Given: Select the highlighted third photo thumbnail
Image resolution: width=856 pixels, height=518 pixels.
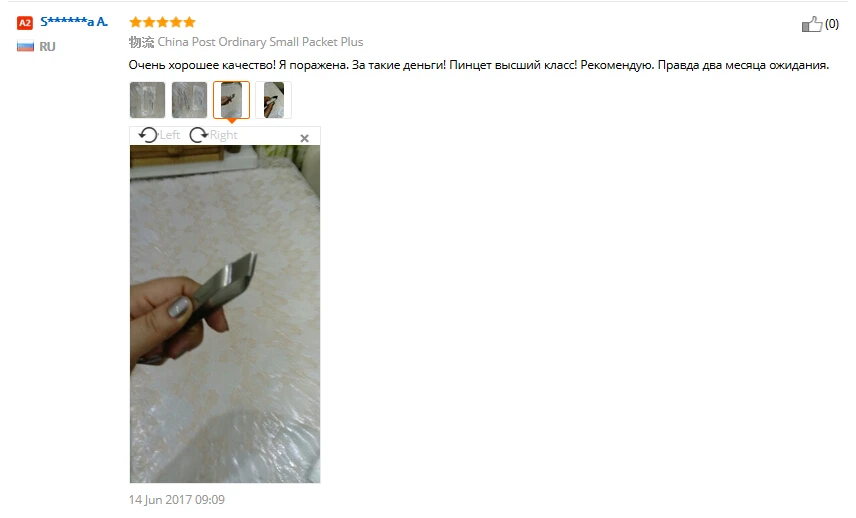Looking at the screenshot, I should (x=231, y=100).
